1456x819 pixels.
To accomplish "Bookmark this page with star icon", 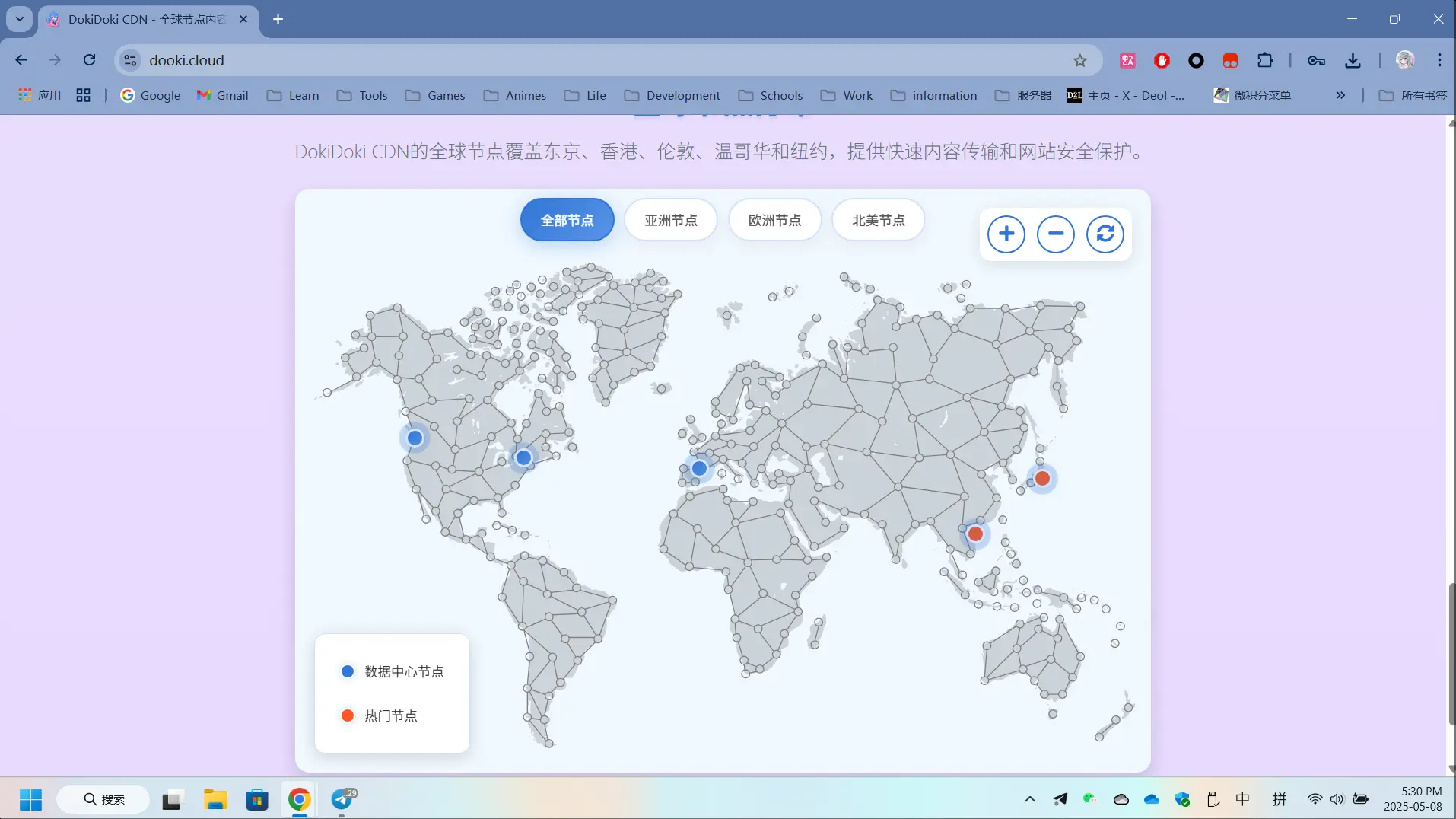I will pos(1080,60).
